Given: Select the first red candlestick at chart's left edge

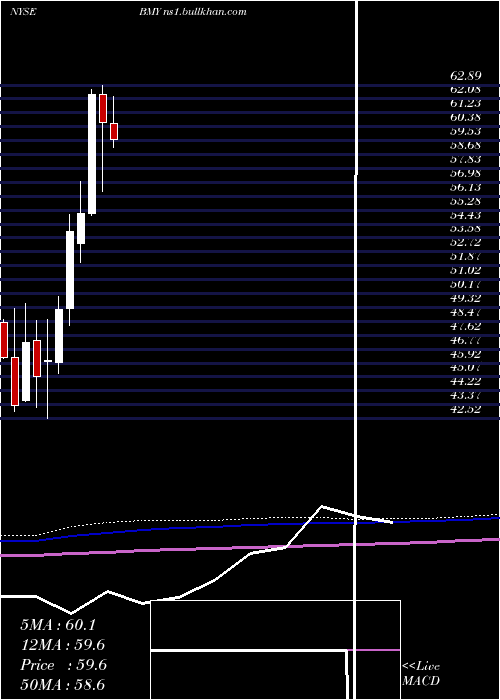Looking at the screenshot, I should click(x=4, y=340).
